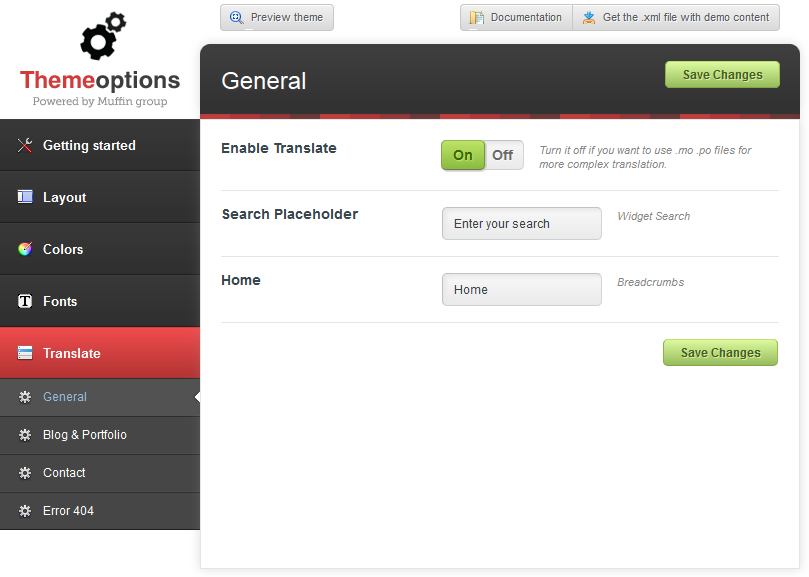The width and height of the screenshot is (809, 577).
Task: Open Error 404 translate settings
Action: pos(100,511)
